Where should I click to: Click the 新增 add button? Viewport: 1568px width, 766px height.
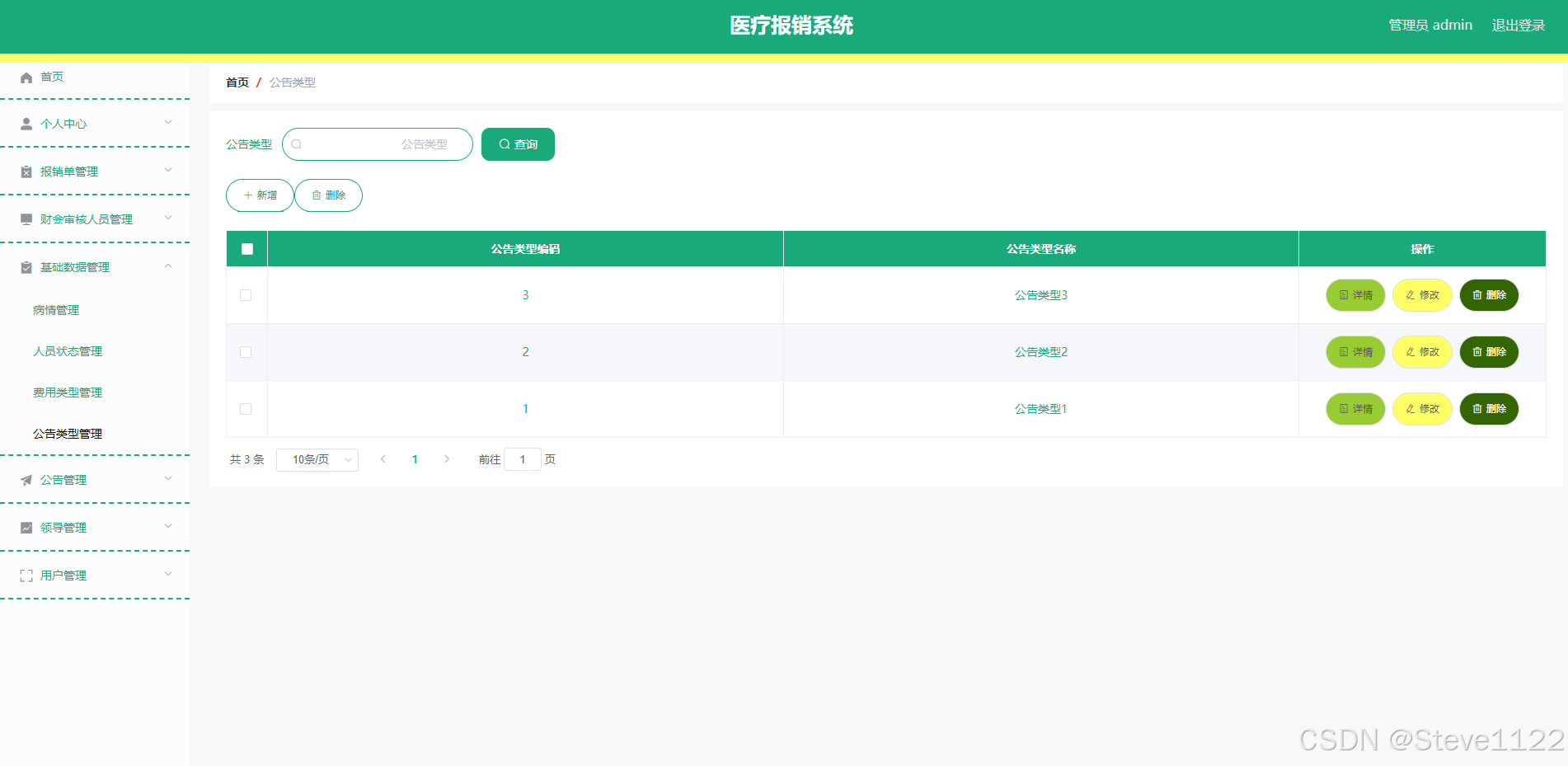click(x=260, y=195)
